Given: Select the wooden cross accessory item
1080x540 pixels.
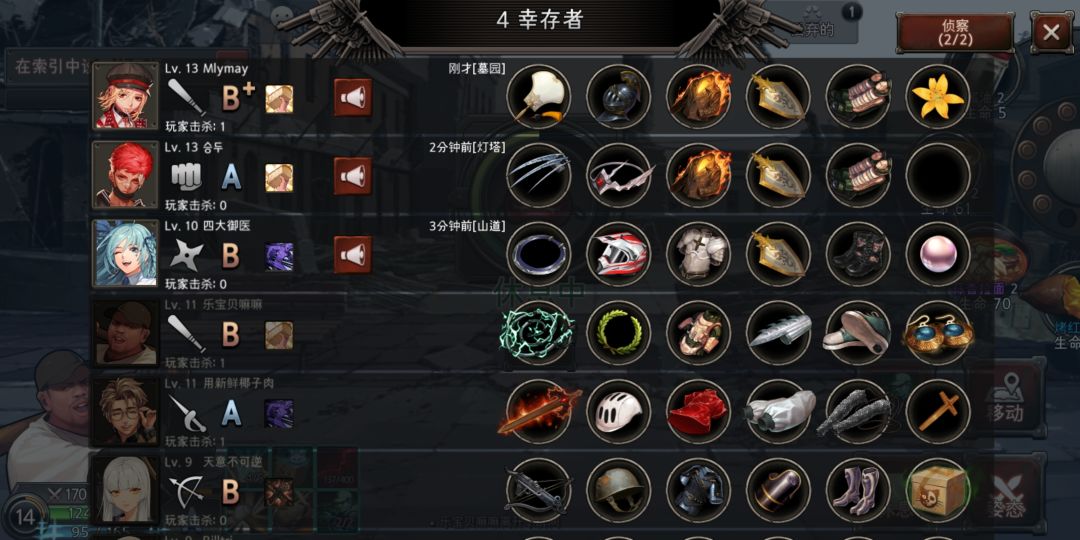Looking at the screenshot, I should pyautogui.click(x=937, y=411).
